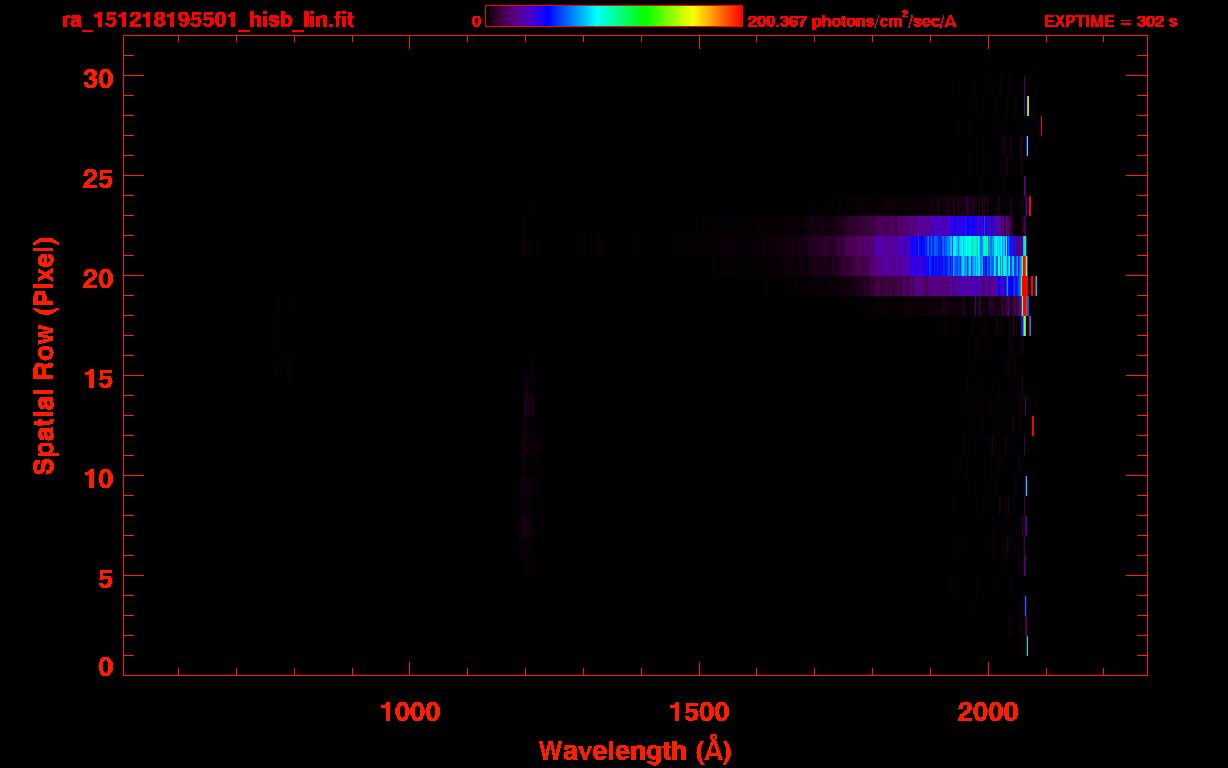
Task: Click the rainbow color scale bar
Action: pyautogui.click(x=614, y=16)
